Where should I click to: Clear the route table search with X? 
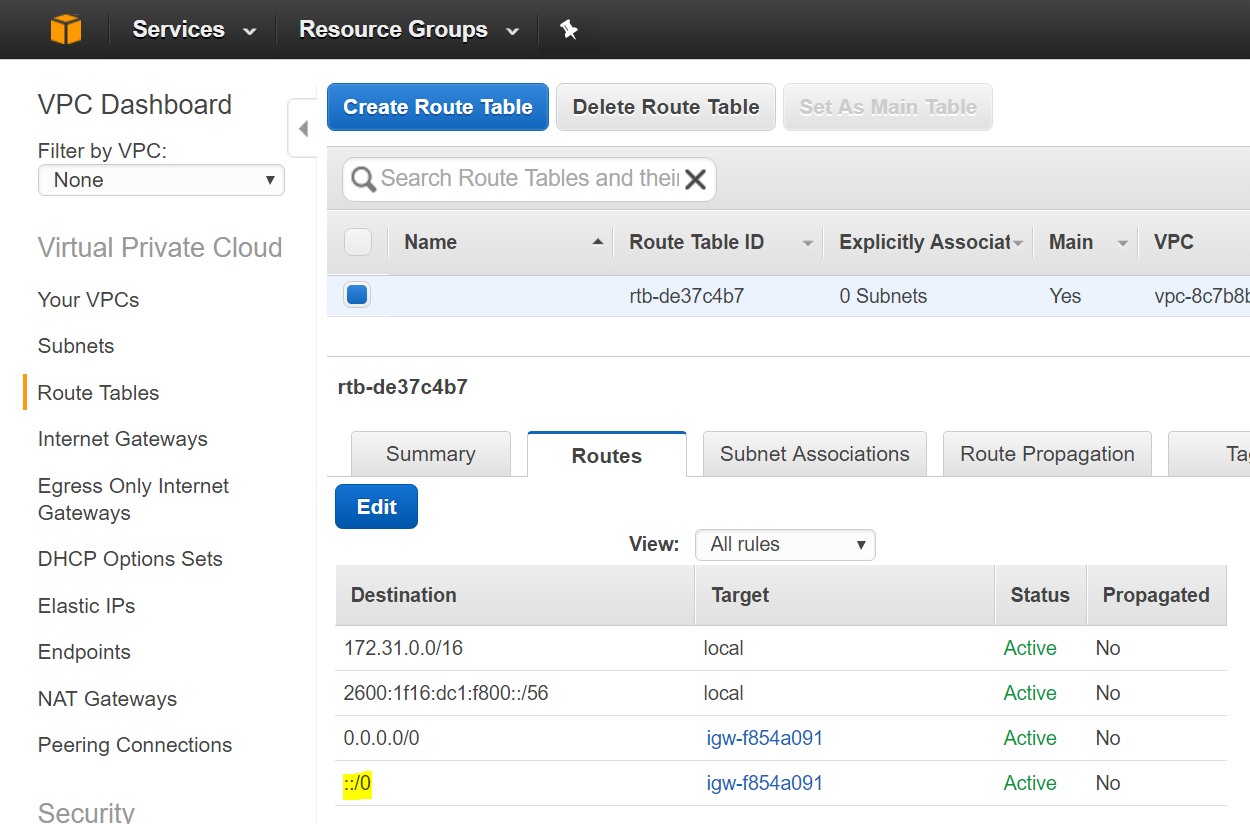tap(696, 179)
